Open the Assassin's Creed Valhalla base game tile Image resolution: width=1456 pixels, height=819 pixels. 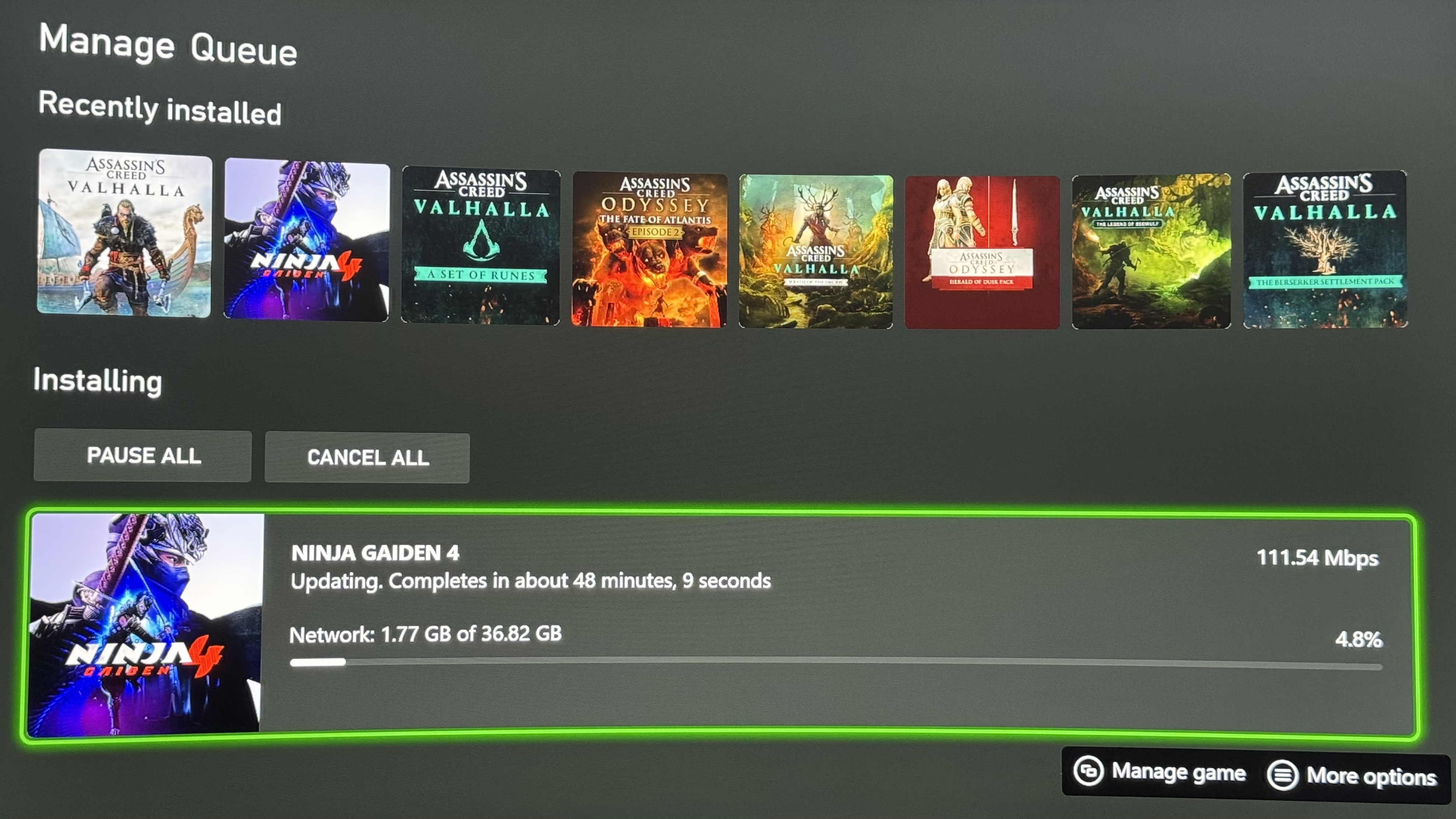pos(125,233)
